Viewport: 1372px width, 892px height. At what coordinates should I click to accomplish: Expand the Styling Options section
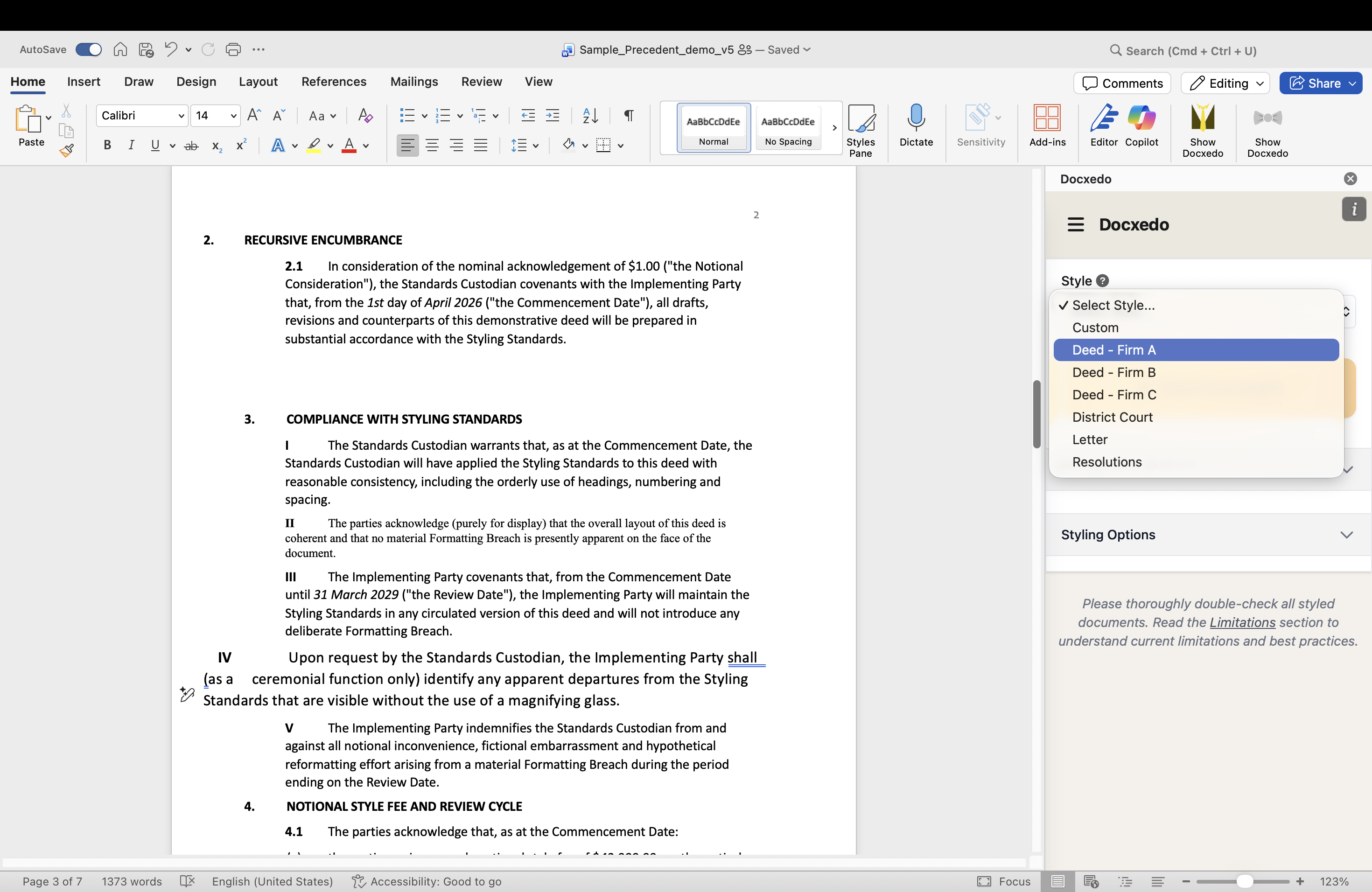pyautogui.click(x=1208, y=535)
